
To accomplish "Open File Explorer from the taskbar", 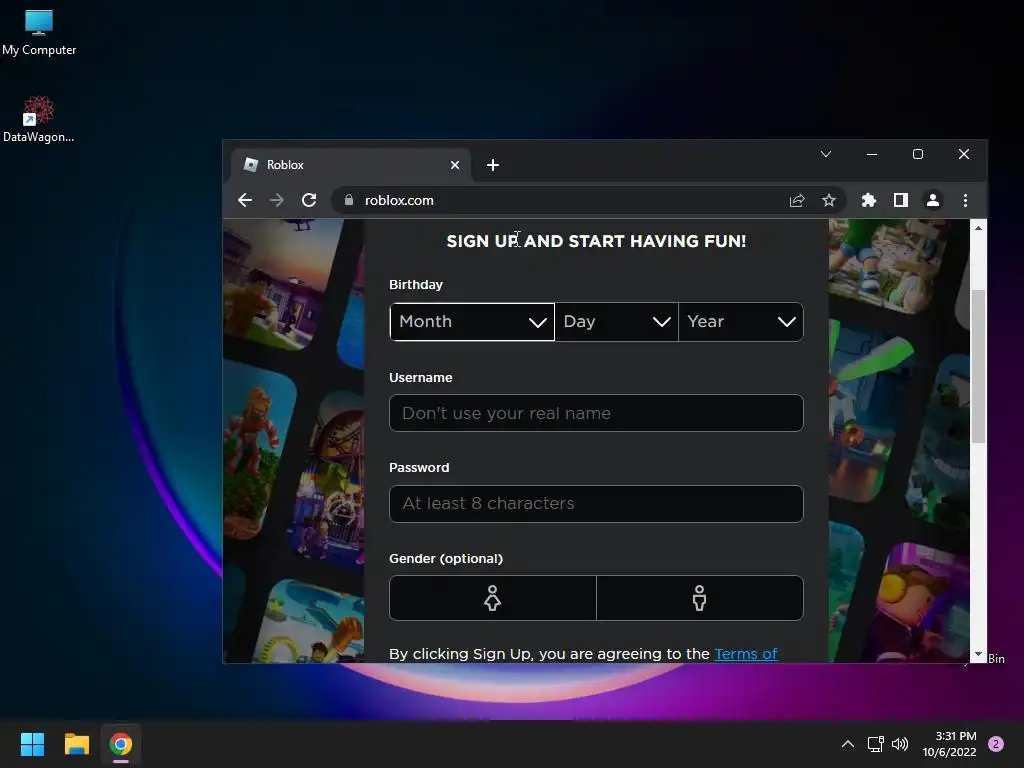I will click(x=76, y=744).
